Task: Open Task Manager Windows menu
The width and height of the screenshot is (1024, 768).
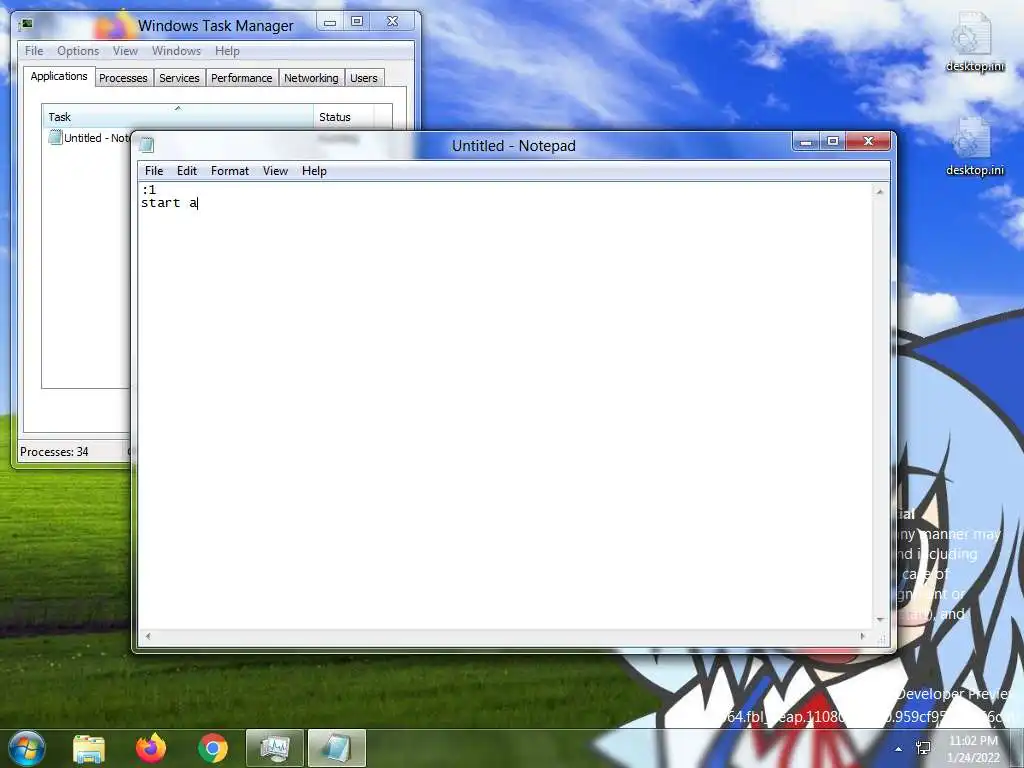Action: click(176, 50)
